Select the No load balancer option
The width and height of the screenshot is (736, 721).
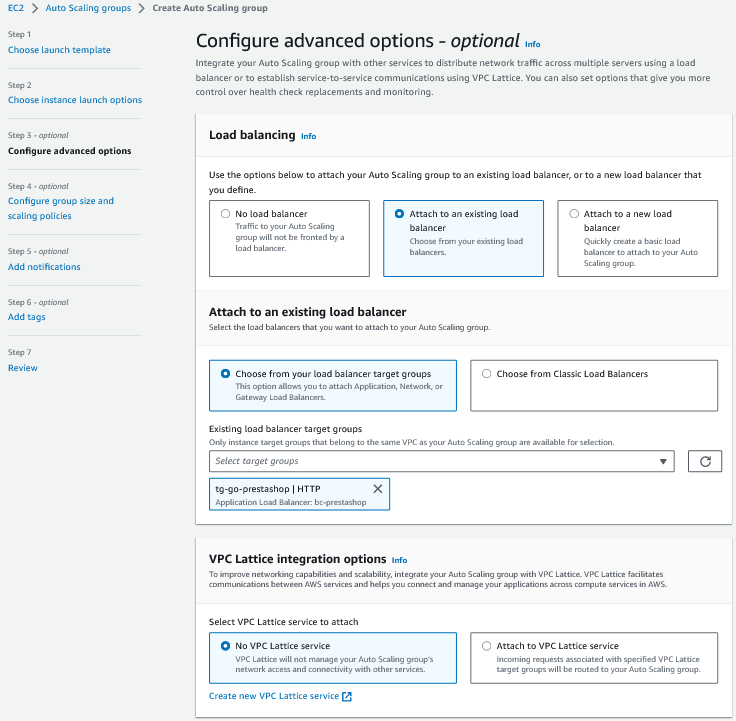[226, 214]
